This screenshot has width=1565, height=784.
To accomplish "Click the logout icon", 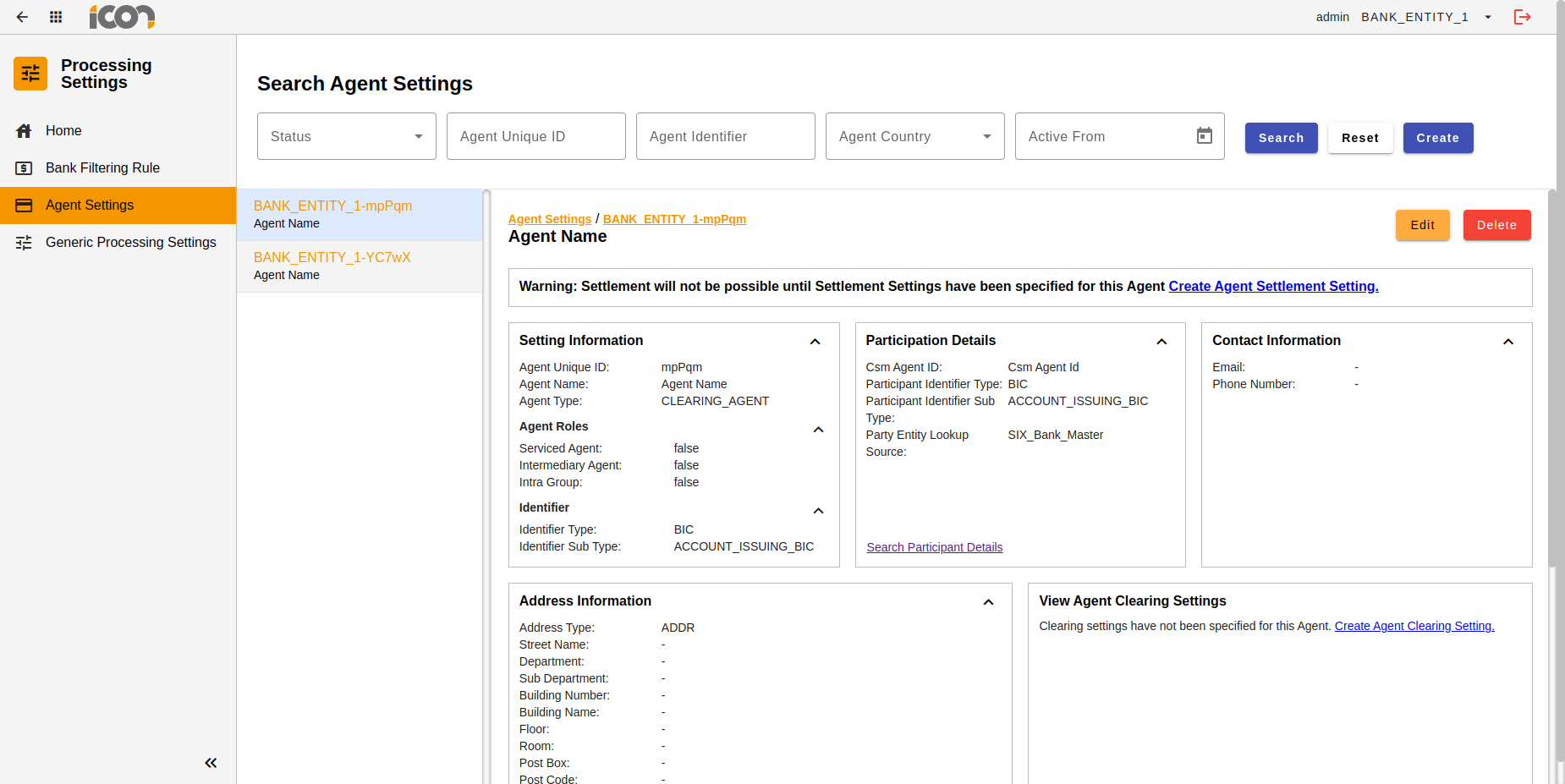I will [1522, 17].
